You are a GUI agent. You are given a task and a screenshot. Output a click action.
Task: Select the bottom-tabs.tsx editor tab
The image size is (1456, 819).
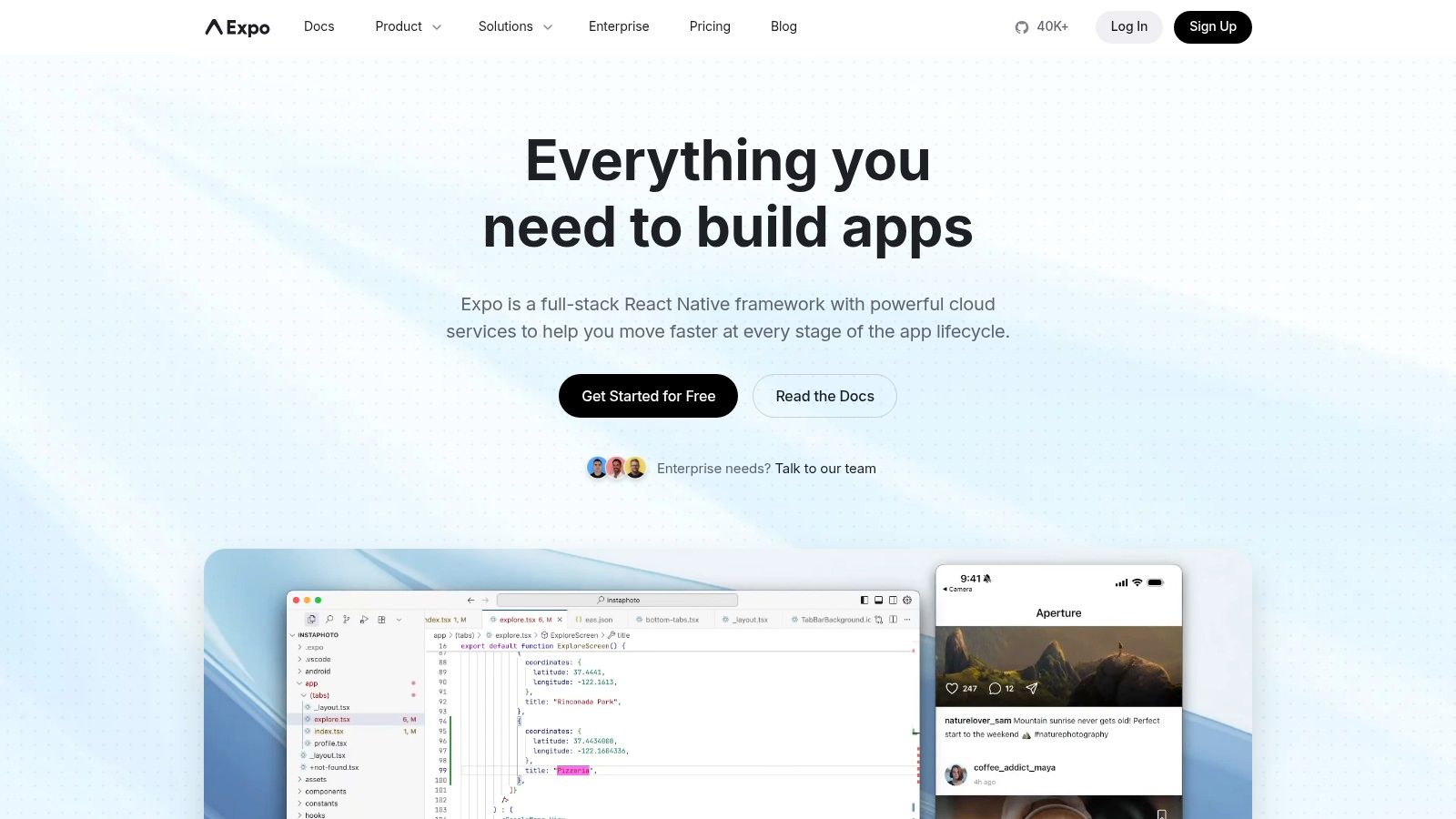[672, 620]
